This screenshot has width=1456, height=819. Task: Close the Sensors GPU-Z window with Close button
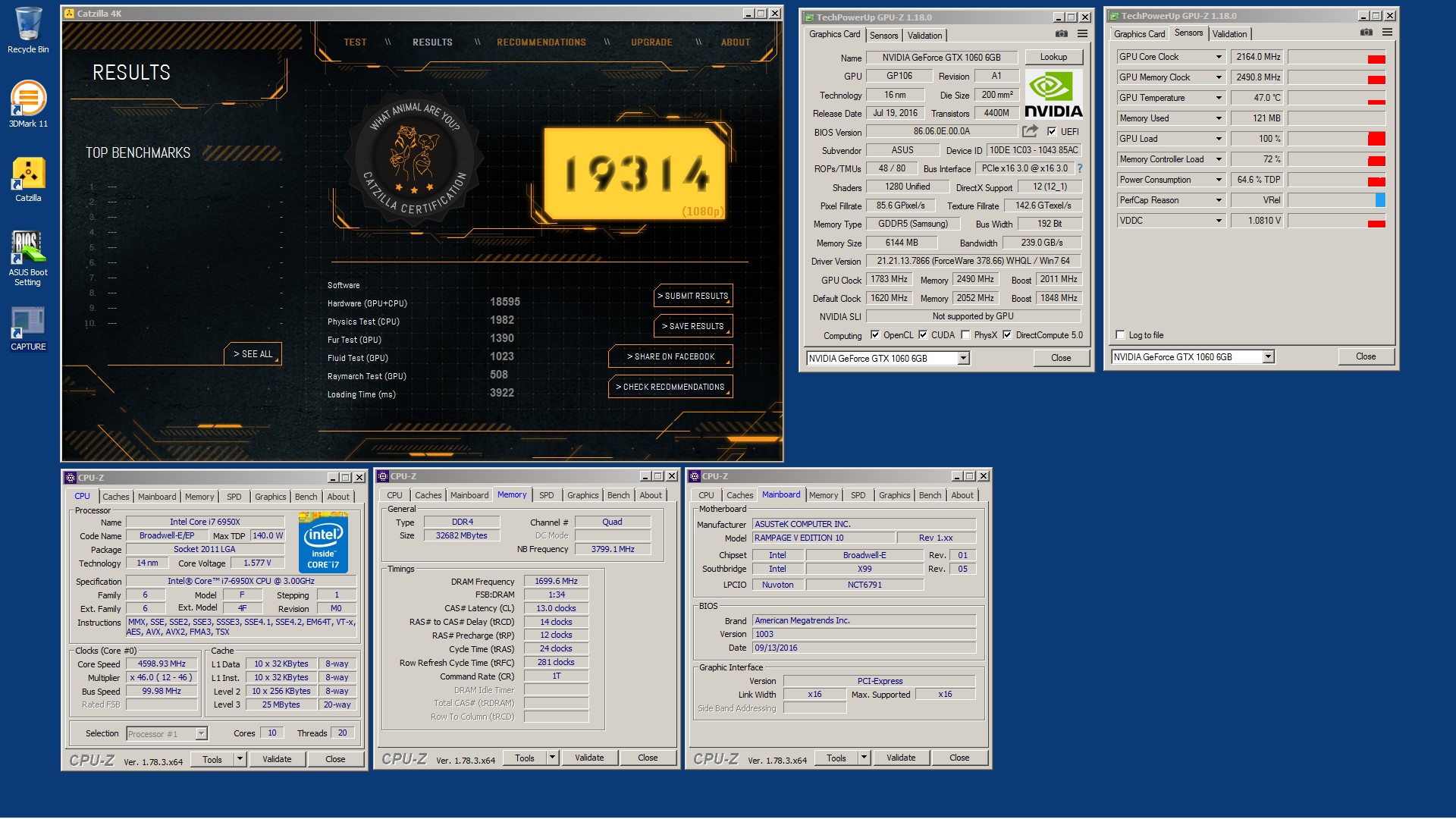pyautogui.click(x=1366, y=356)
